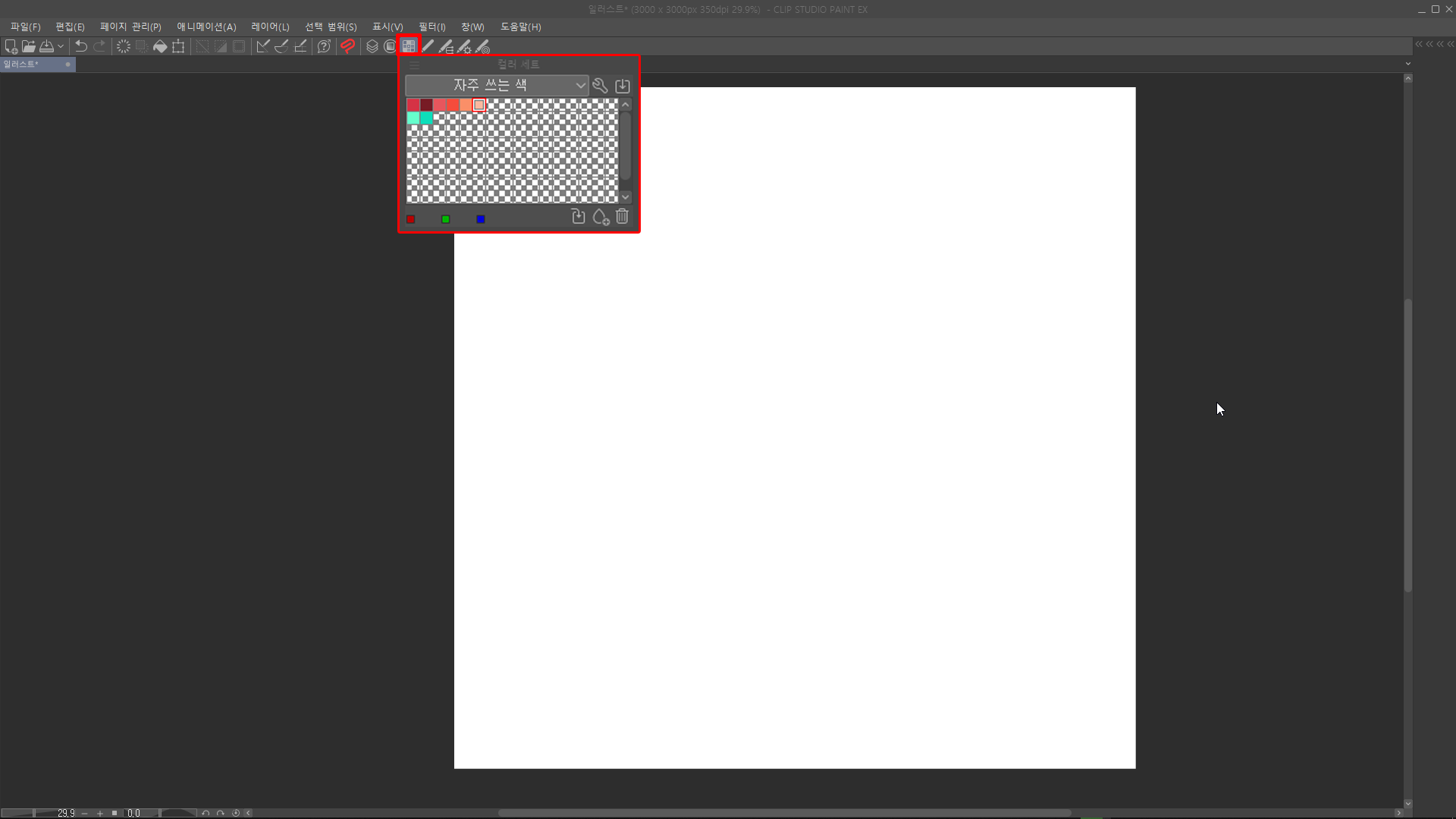
Task: Open the 레이어(L) menu
Action: 270,27
